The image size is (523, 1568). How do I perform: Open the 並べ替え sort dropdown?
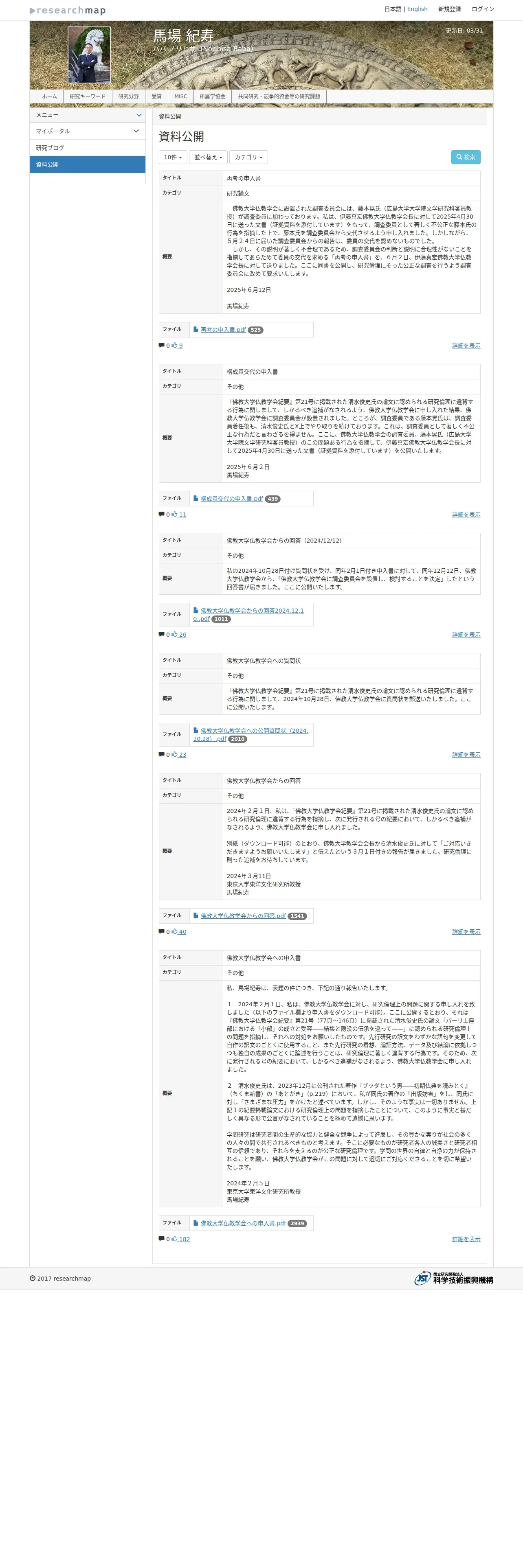point(208,157)
